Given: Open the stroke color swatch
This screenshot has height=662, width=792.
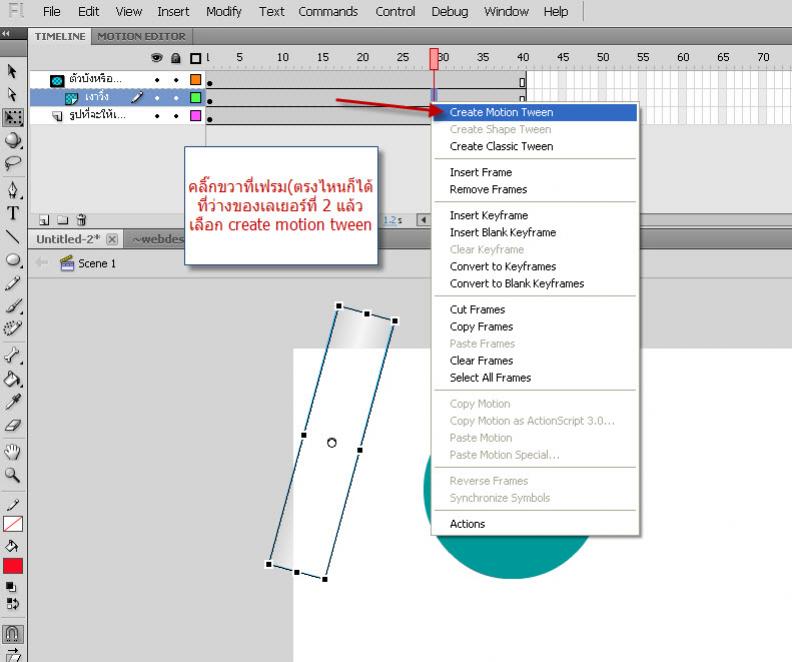Looking at the screenshot, I should 13,524.
